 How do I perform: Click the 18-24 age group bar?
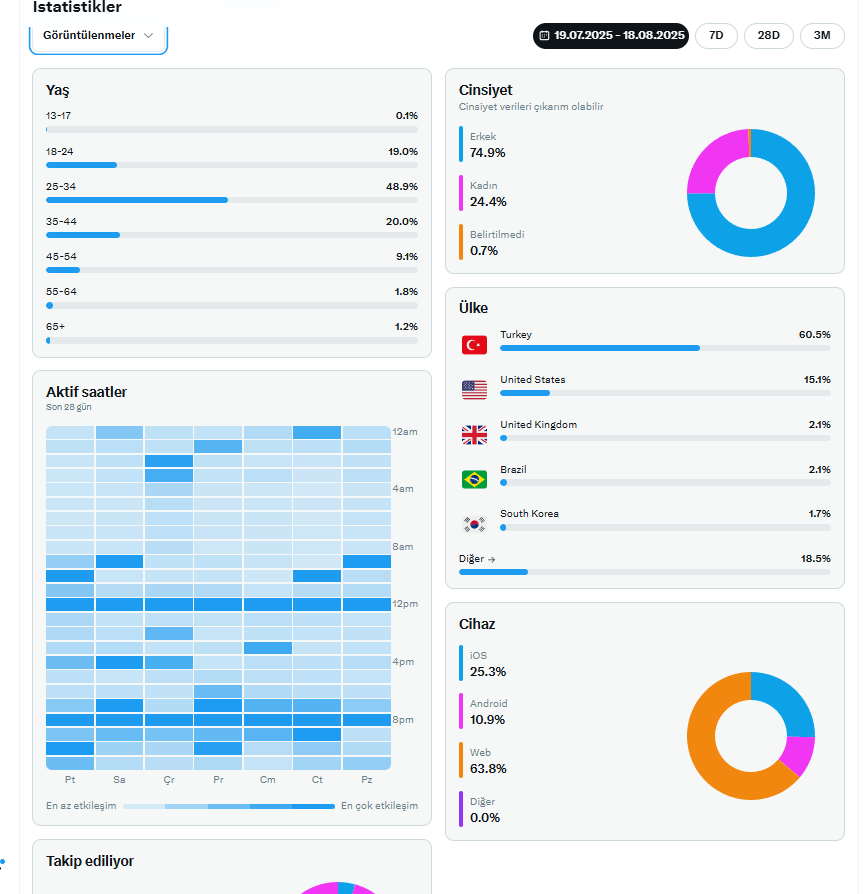tap(231, 165)
